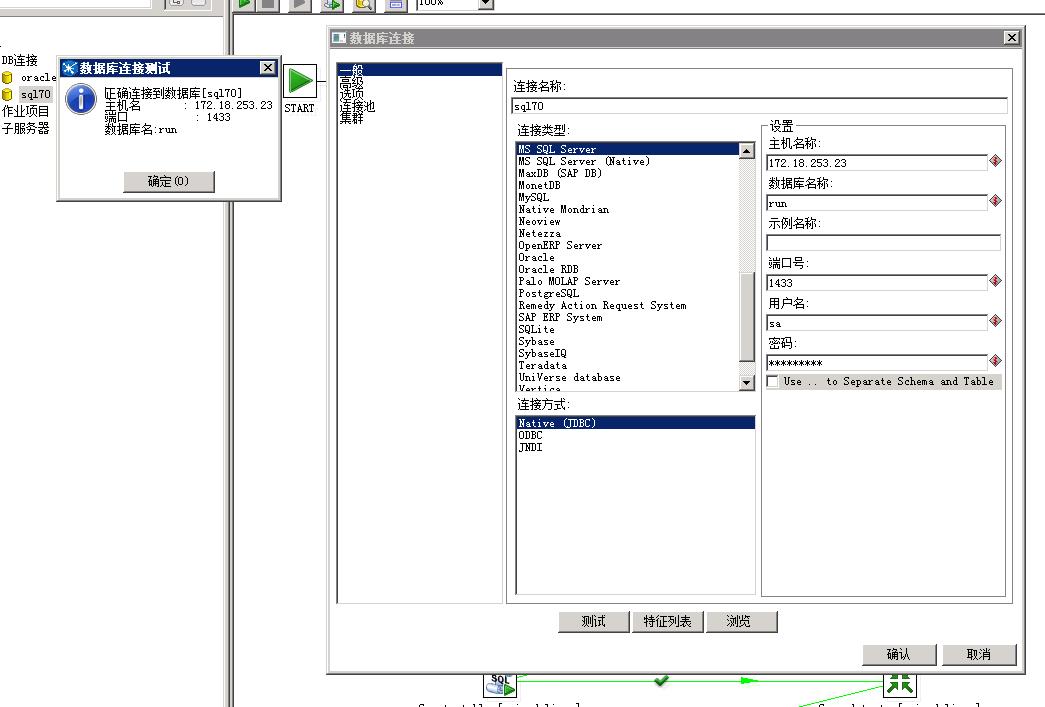
Task: Click the variable icon beside port number field
Action: pos(995,281)
